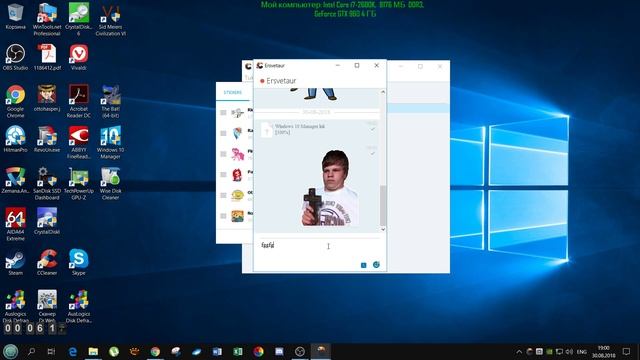The width and height of the screenshot is (640, 360).
Task: Open Wise Disk Cleaner shortcut
Action: (110, 183)
